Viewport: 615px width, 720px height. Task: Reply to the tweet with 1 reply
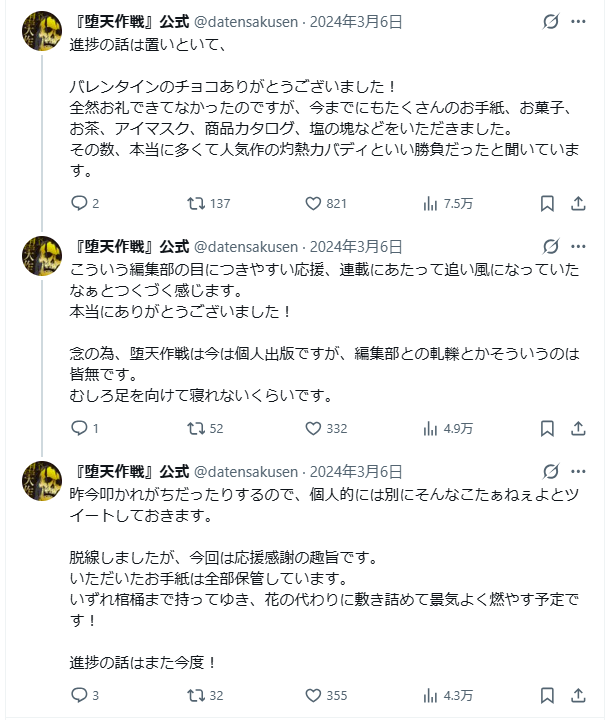pos(80,428)
